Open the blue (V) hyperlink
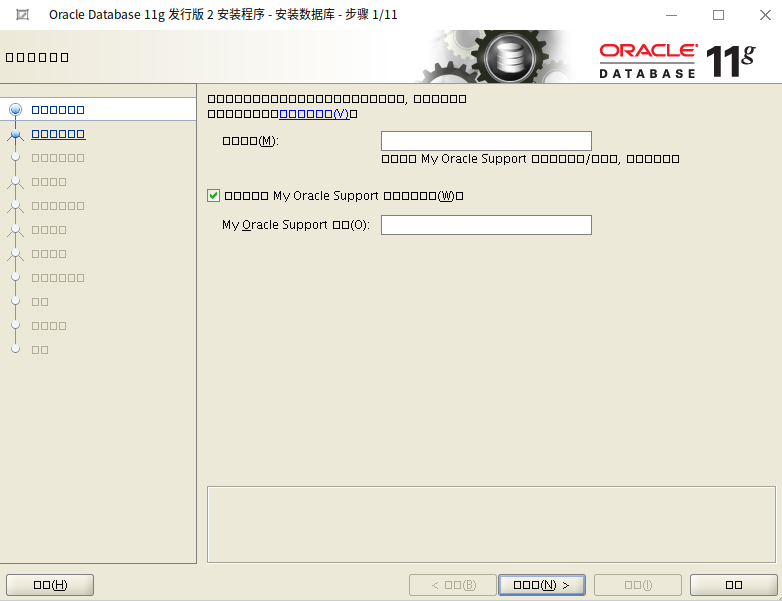782x601 pixels. point(314,114)
